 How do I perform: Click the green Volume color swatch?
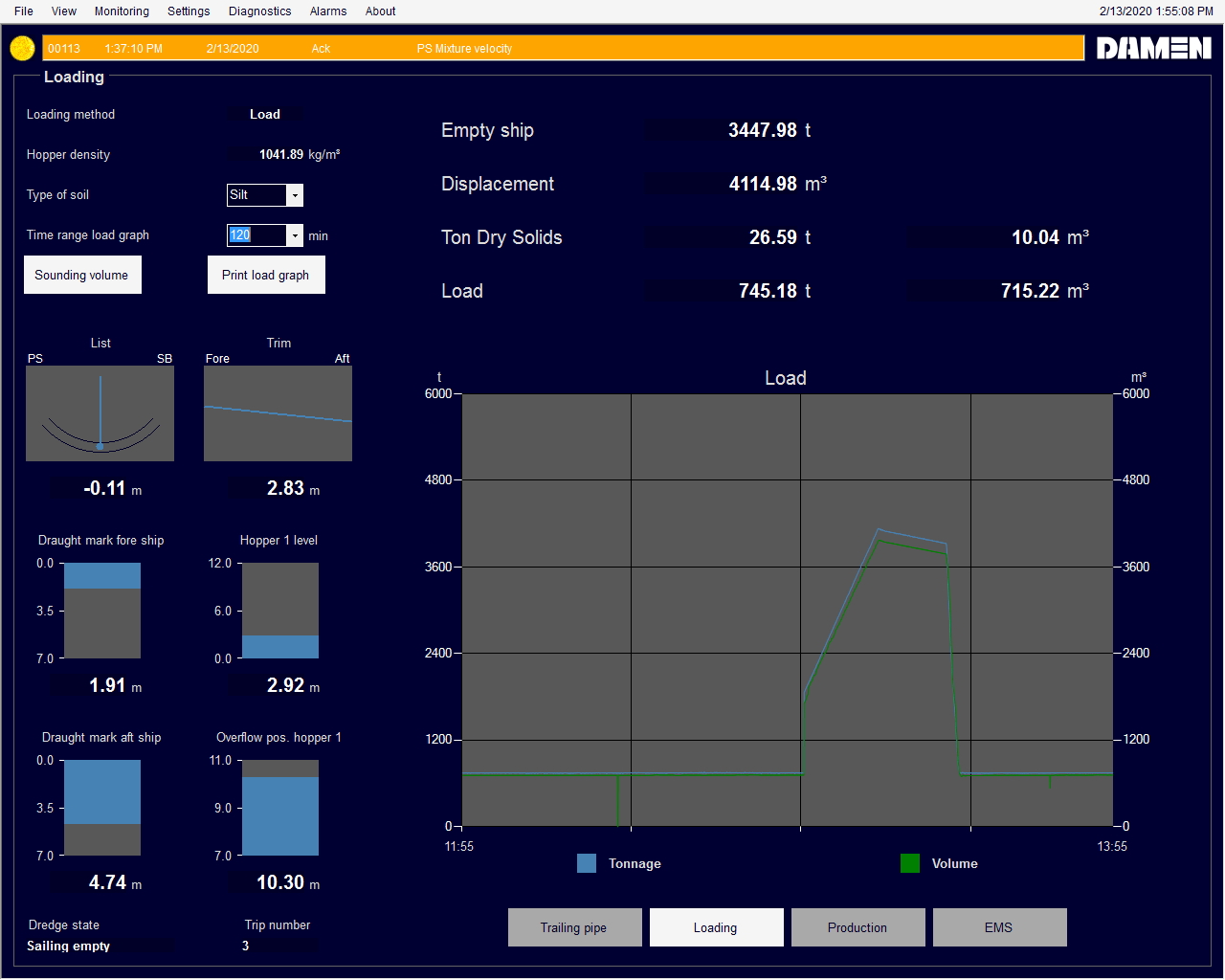click(x=909, y=863)
